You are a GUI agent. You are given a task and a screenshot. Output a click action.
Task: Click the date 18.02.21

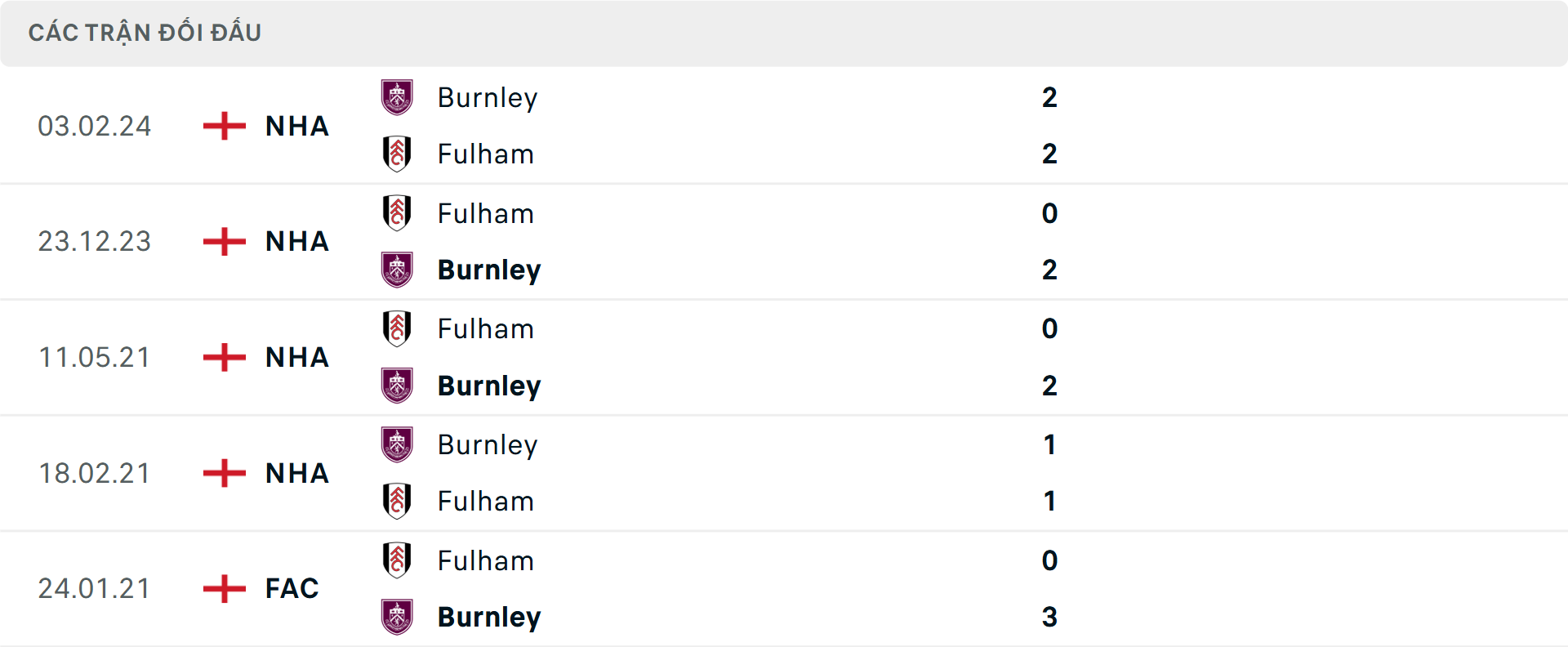pos(95,473)
